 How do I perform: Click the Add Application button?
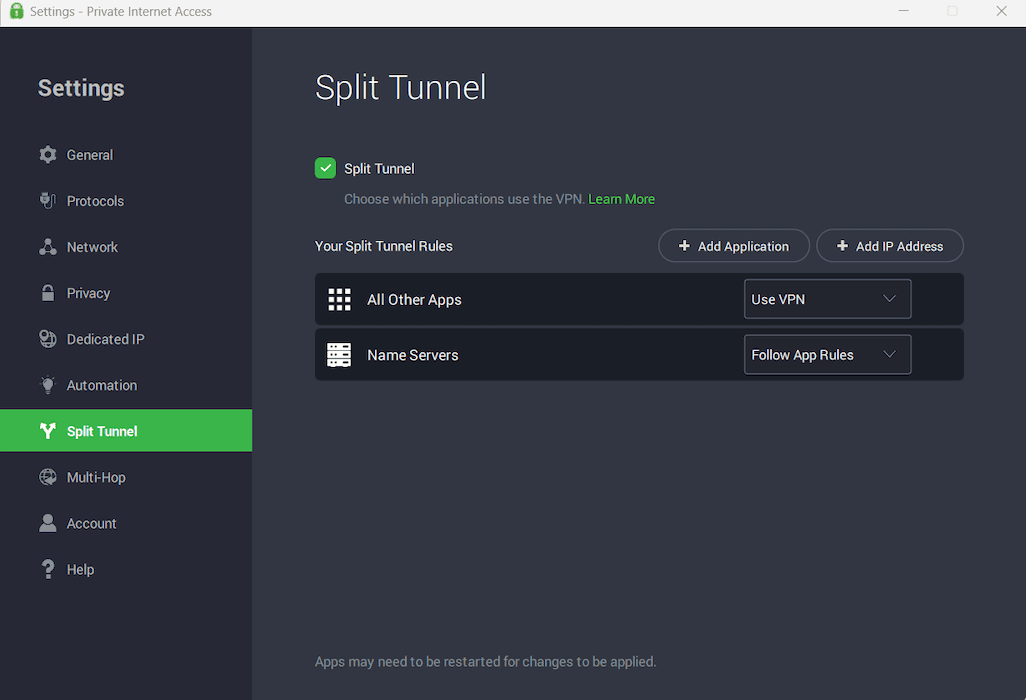click(x=734, y=245)
